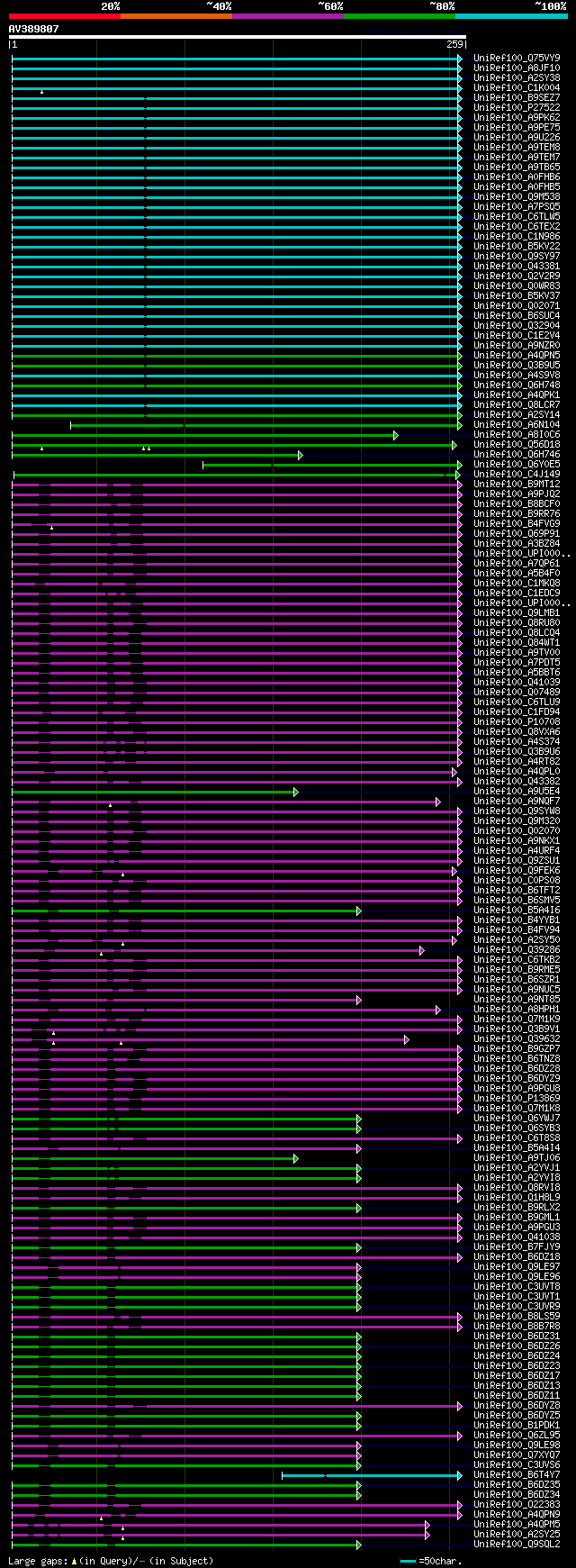Image resolution: width=576 pixels, height=1568 pixels.
Task: Click the purple arrowhead of the UniRef100_A9NT85 row
Action: coord(358,1000)
